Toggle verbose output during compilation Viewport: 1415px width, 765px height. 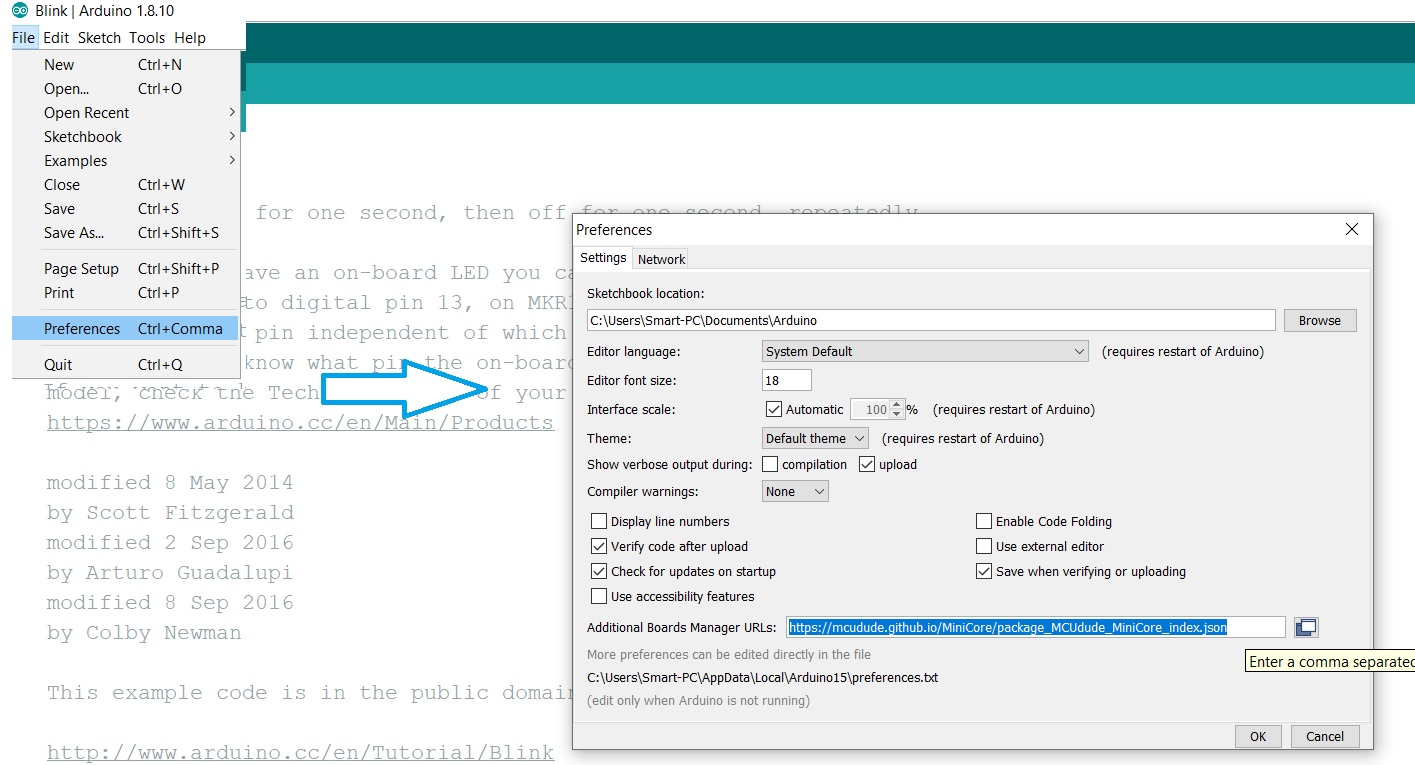point(770,464)
